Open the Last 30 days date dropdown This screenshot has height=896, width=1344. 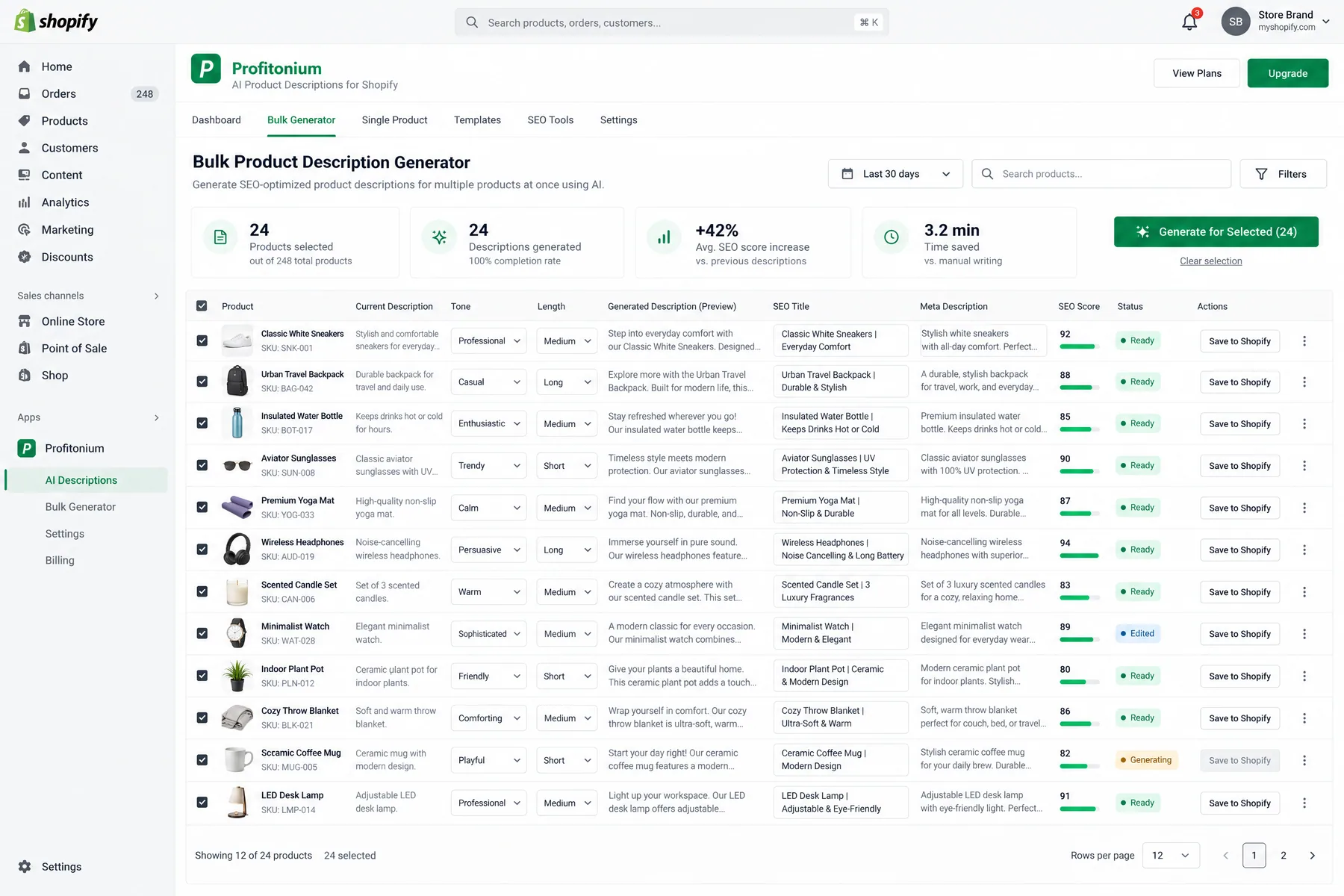pyautogui.click(x=895, y=174)
